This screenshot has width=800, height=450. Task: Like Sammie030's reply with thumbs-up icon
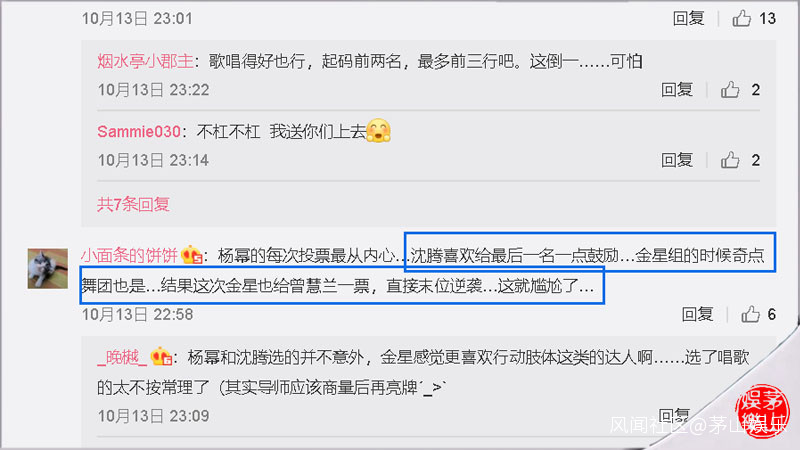point(730,160)
